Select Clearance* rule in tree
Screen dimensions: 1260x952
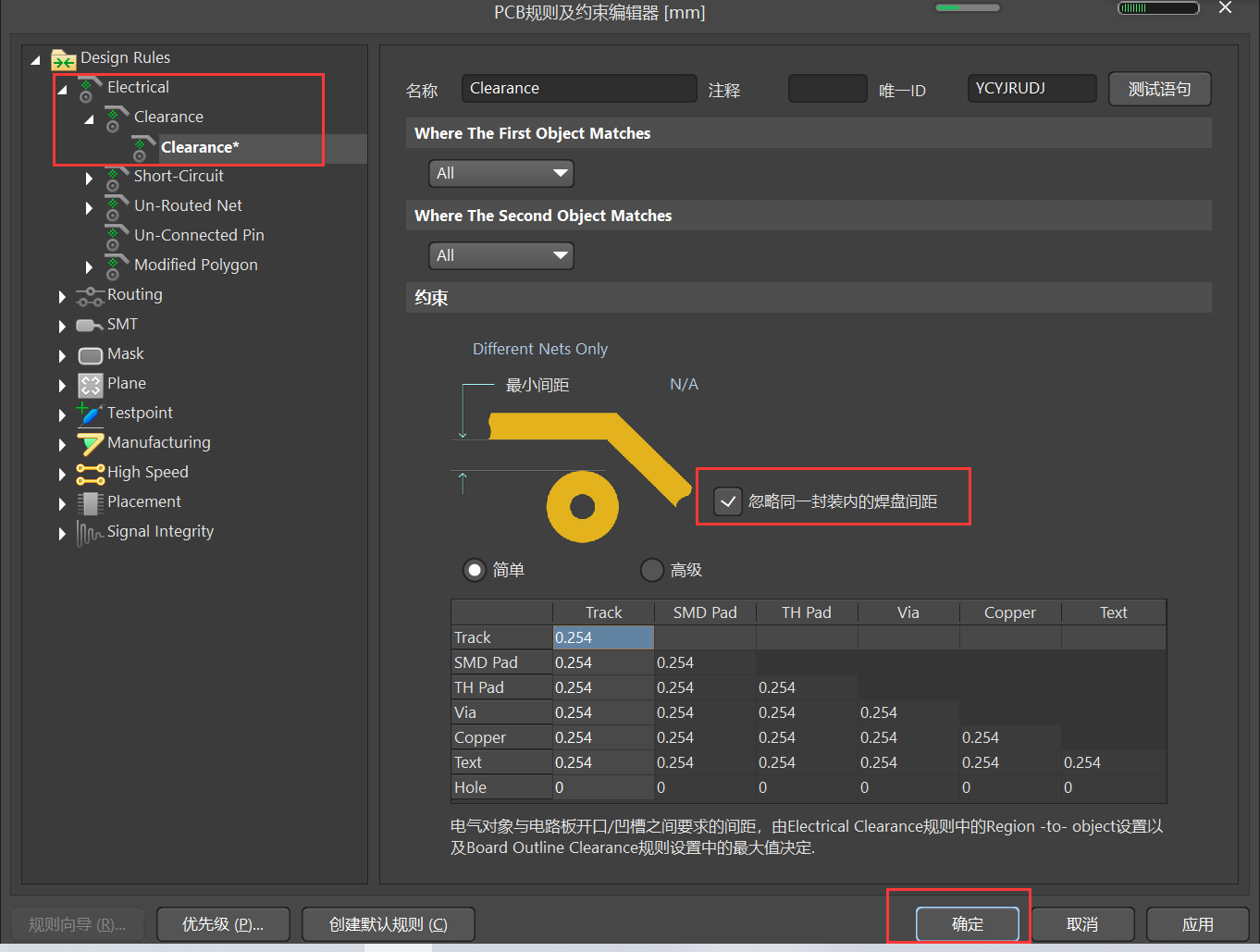tap(200, 147)
